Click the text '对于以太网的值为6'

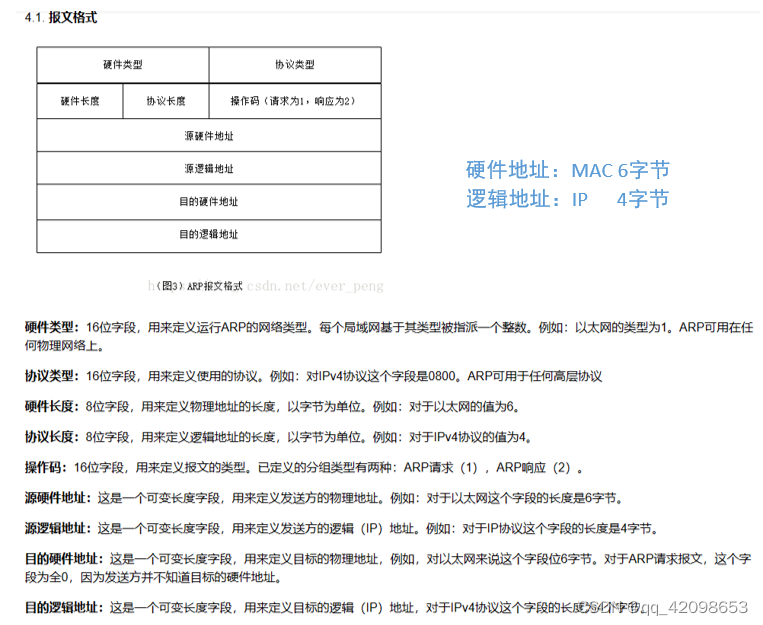pyautogui.click(x=462, y=406)
